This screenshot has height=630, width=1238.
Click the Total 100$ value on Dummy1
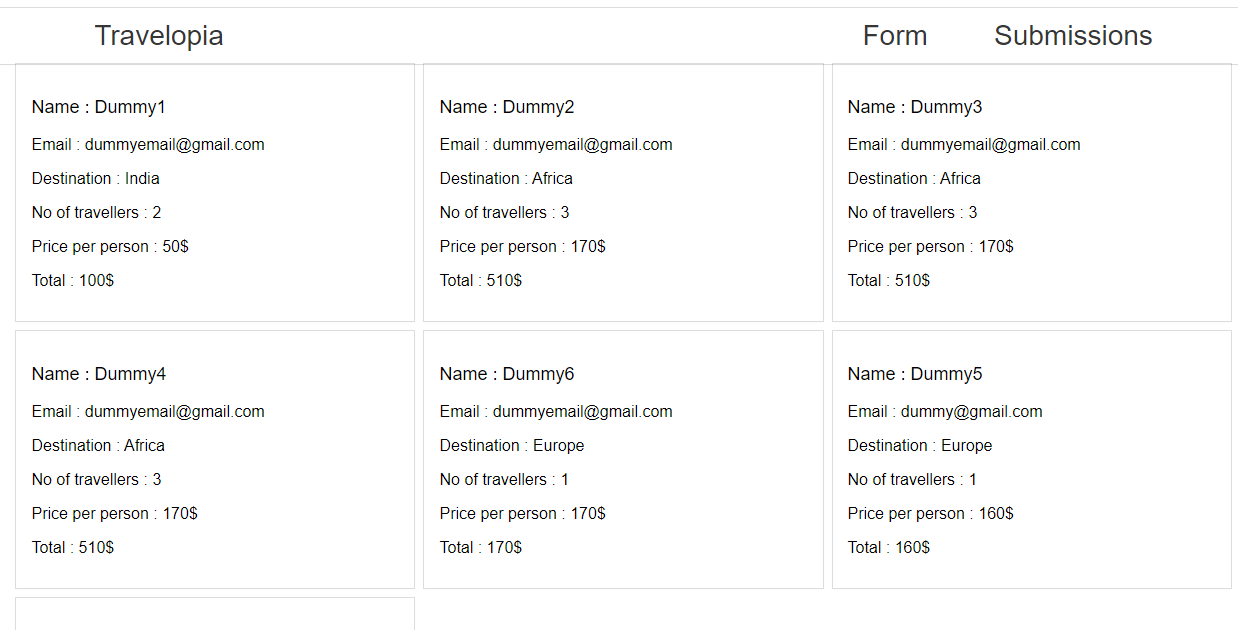[x=72, y=280]
